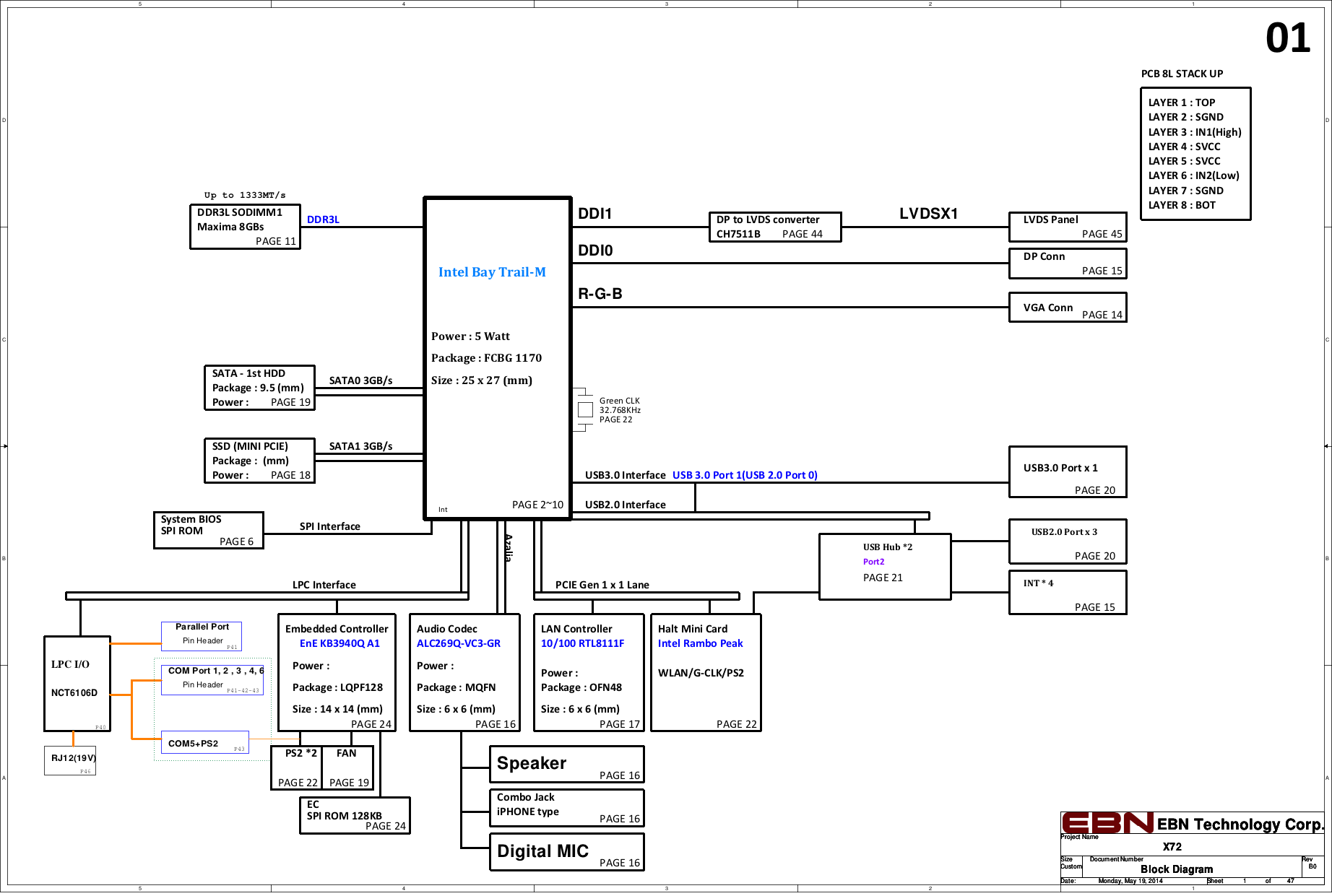This screenshot has width=1332, height=896.
Task: Click the VGA Conn block
Action: [1068, 308]
